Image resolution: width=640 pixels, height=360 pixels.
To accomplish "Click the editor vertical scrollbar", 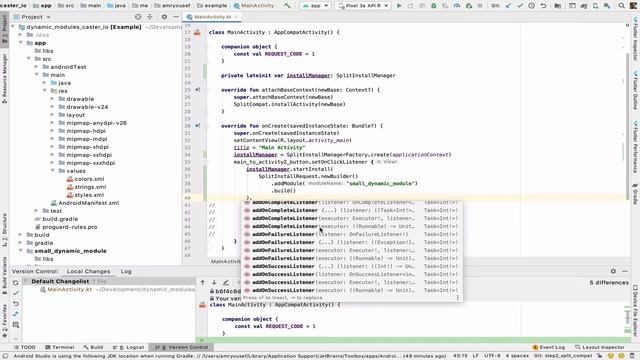I will coord(627,127).
